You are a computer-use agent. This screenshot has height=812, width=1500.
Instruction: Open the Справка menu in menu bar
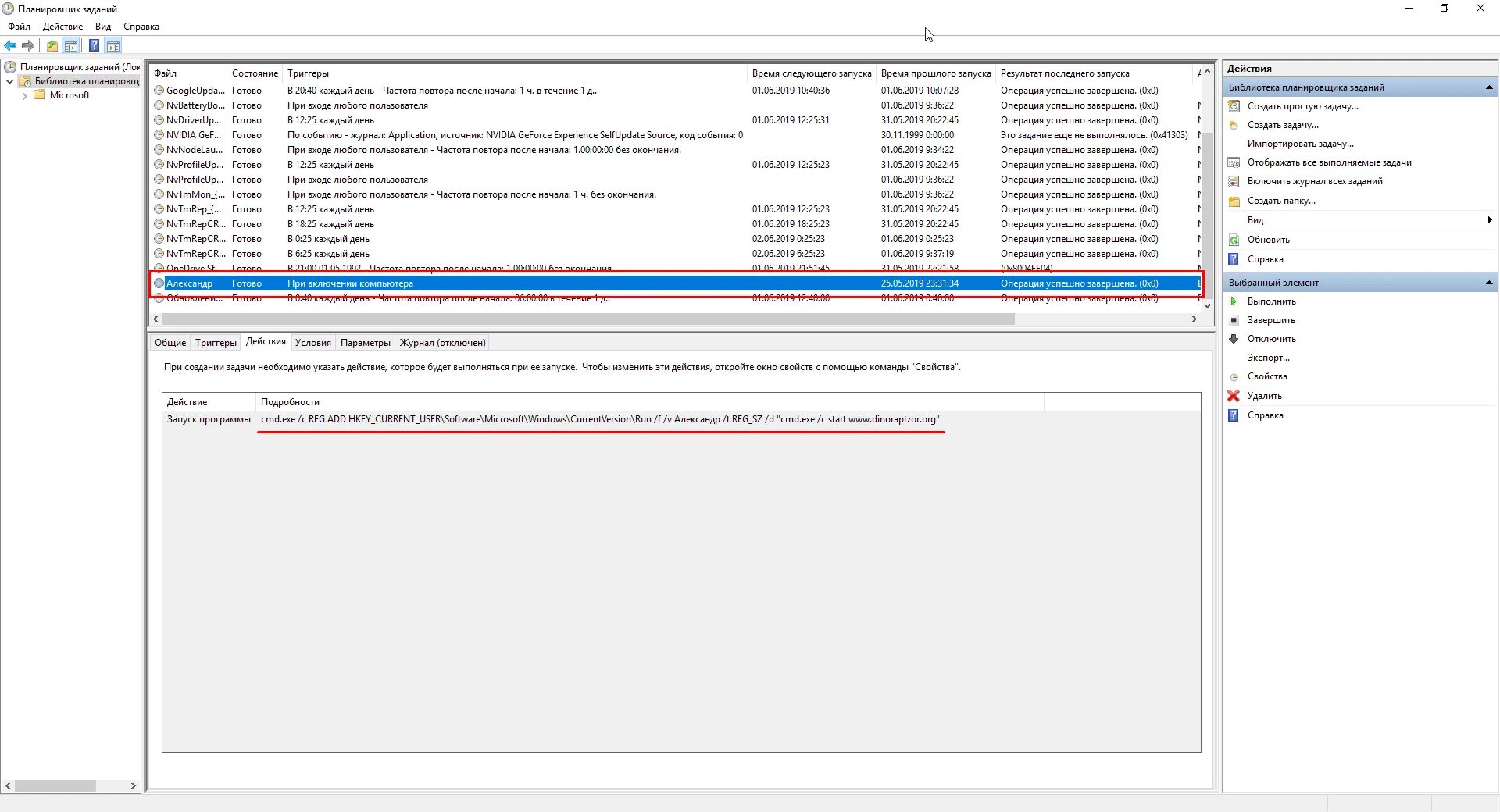click(x=141, y=27)
